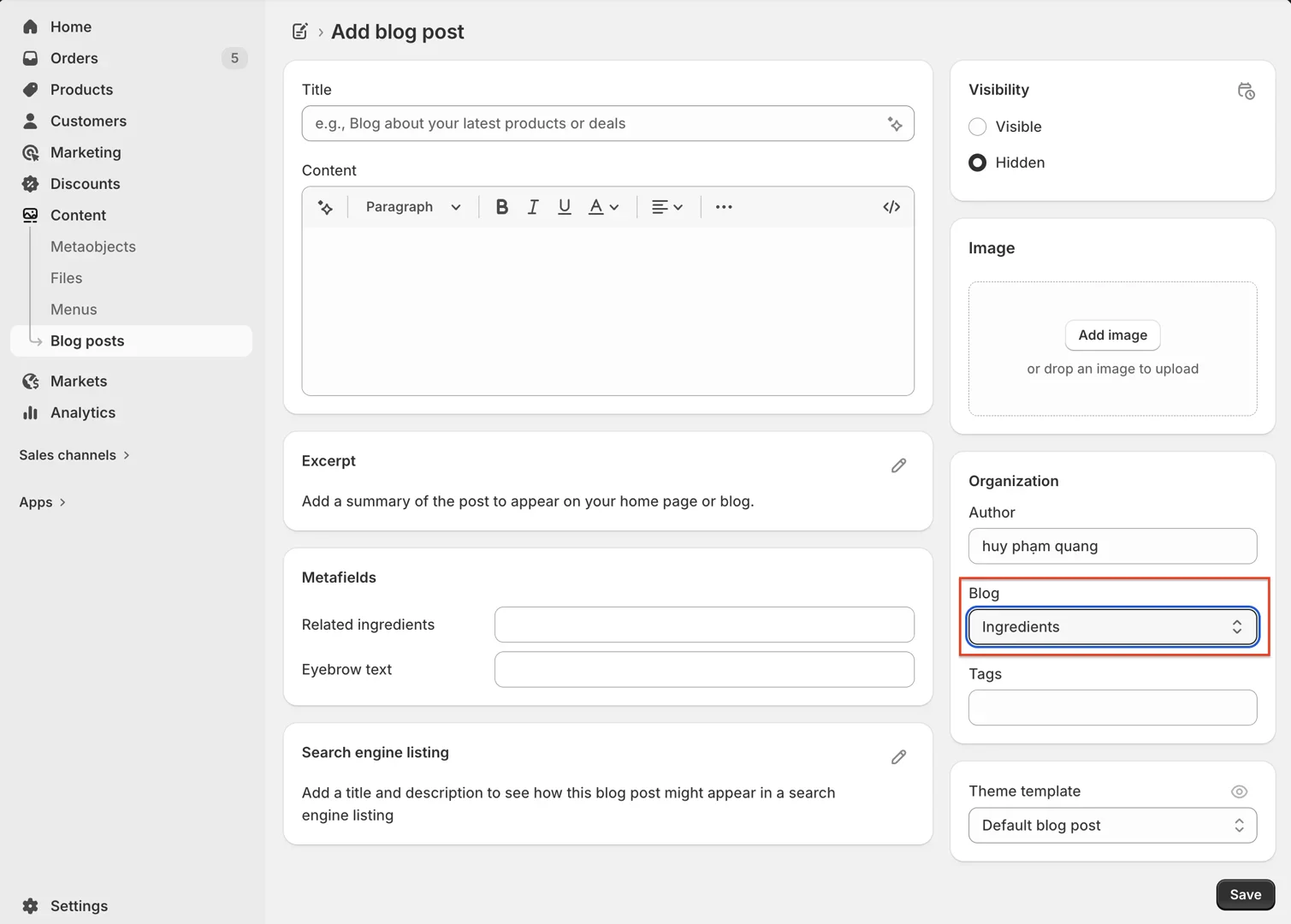The width and height of the screenshot is (1291, 924).
Task: Open the Blog dropdown showing Ingredients
Action: click(1111, 627)
